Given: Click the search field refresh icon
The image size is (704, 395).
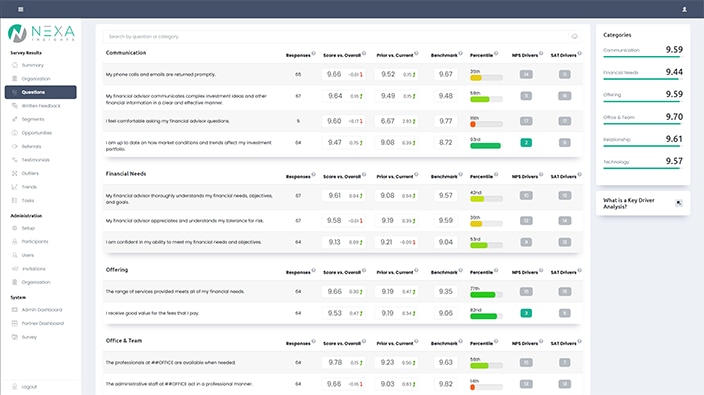Looking at the screenshot, I should (574, 36).
